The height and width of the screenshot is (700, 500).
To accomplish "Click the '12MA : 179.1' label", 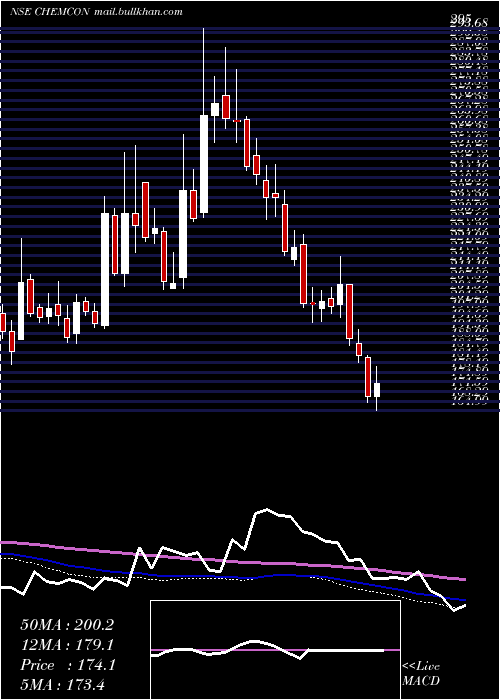I will [x=67, y=645].
